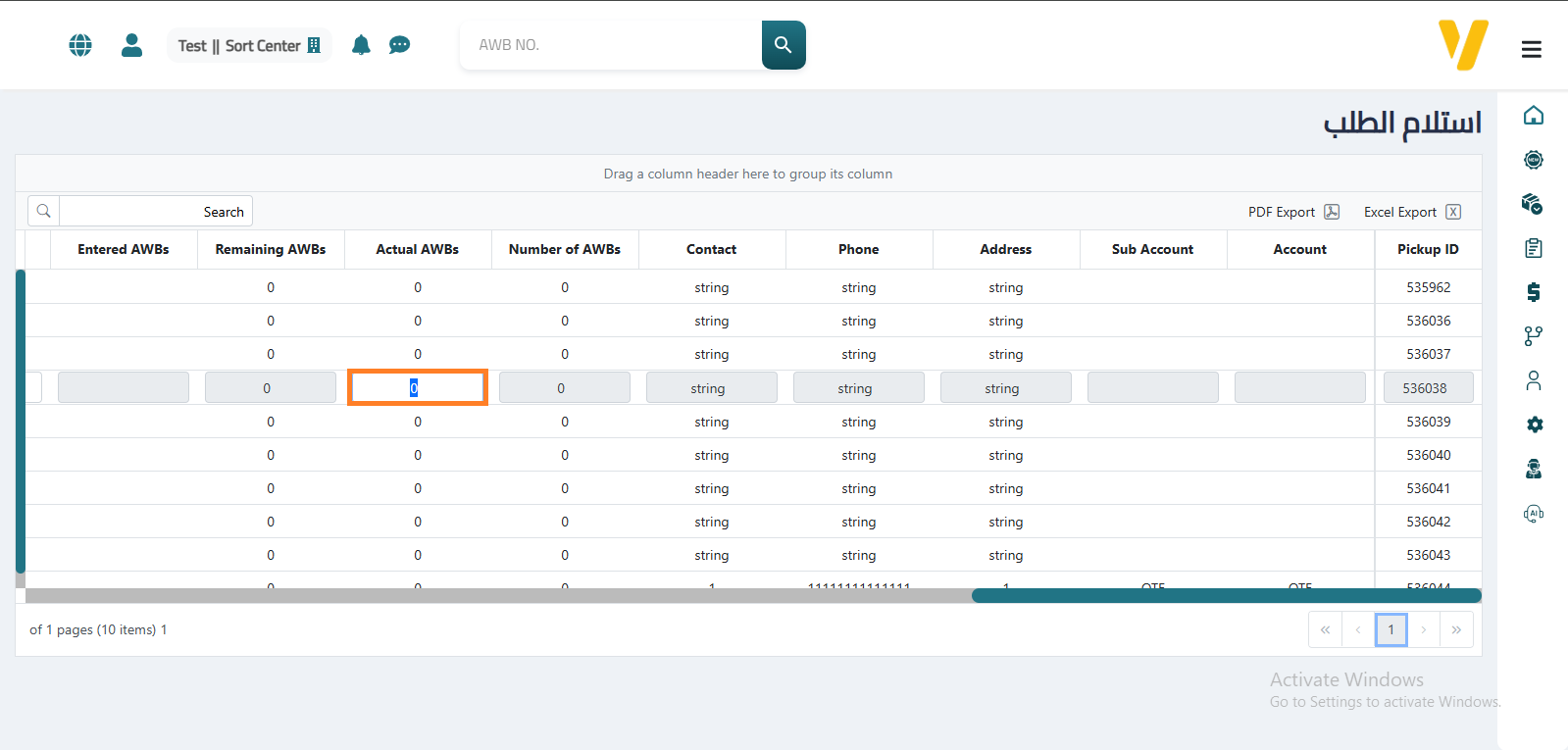This screenshot has height=750, width=1568.
Task: Open the Home icon in sidebar
Action: (1534, 116)
